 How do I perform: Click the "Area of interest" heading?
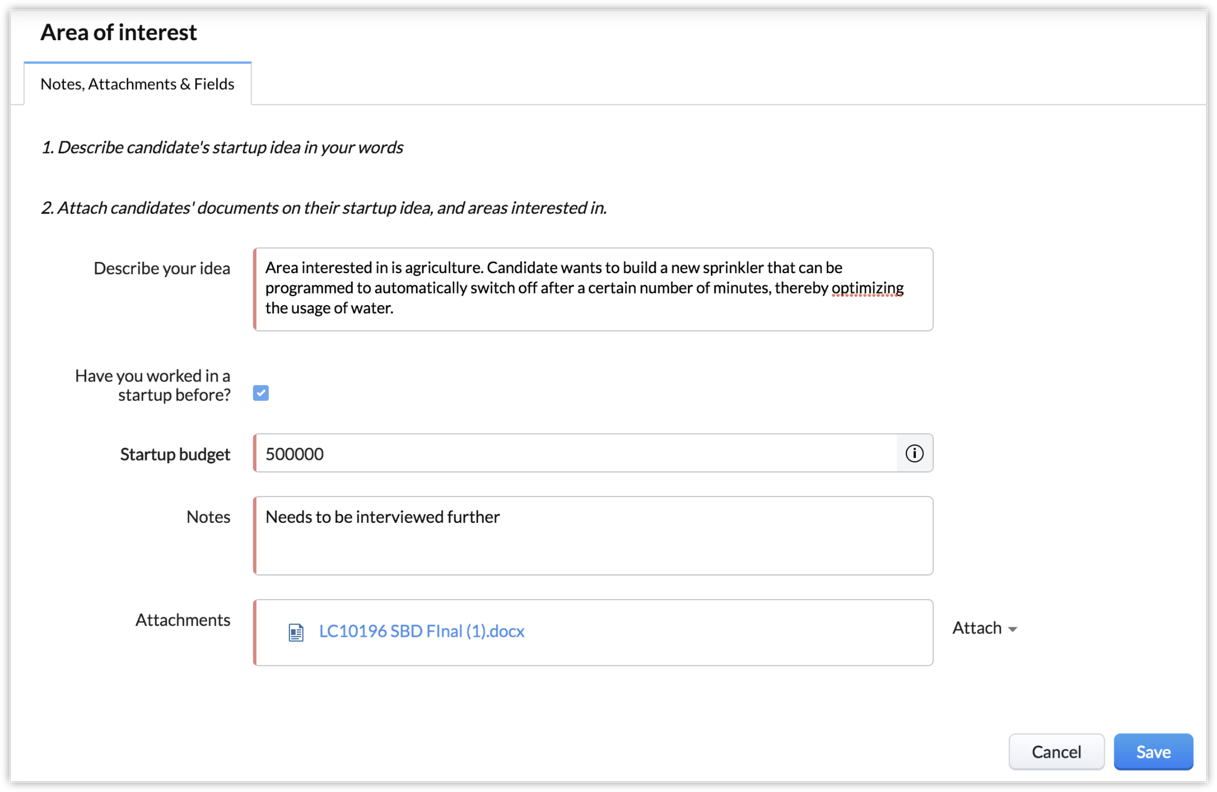[x=119, y=32]
